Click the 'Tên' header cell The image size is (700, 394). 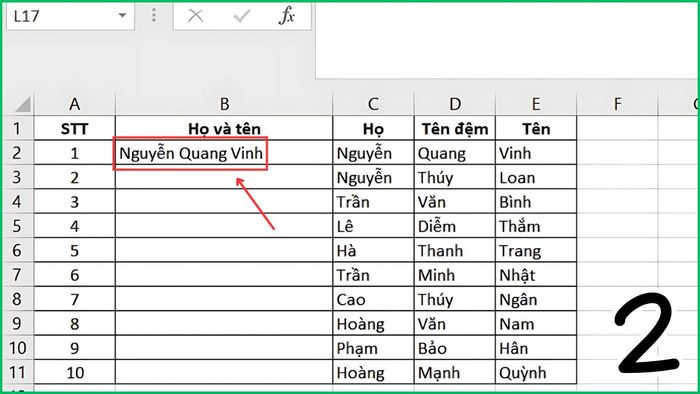[536, 129]
